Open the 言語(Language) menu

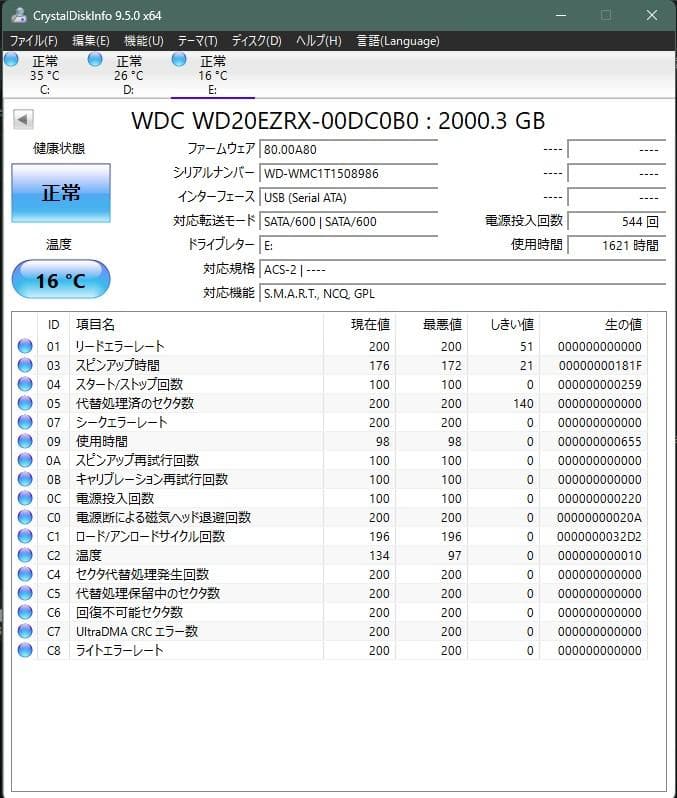click(398, 41)
